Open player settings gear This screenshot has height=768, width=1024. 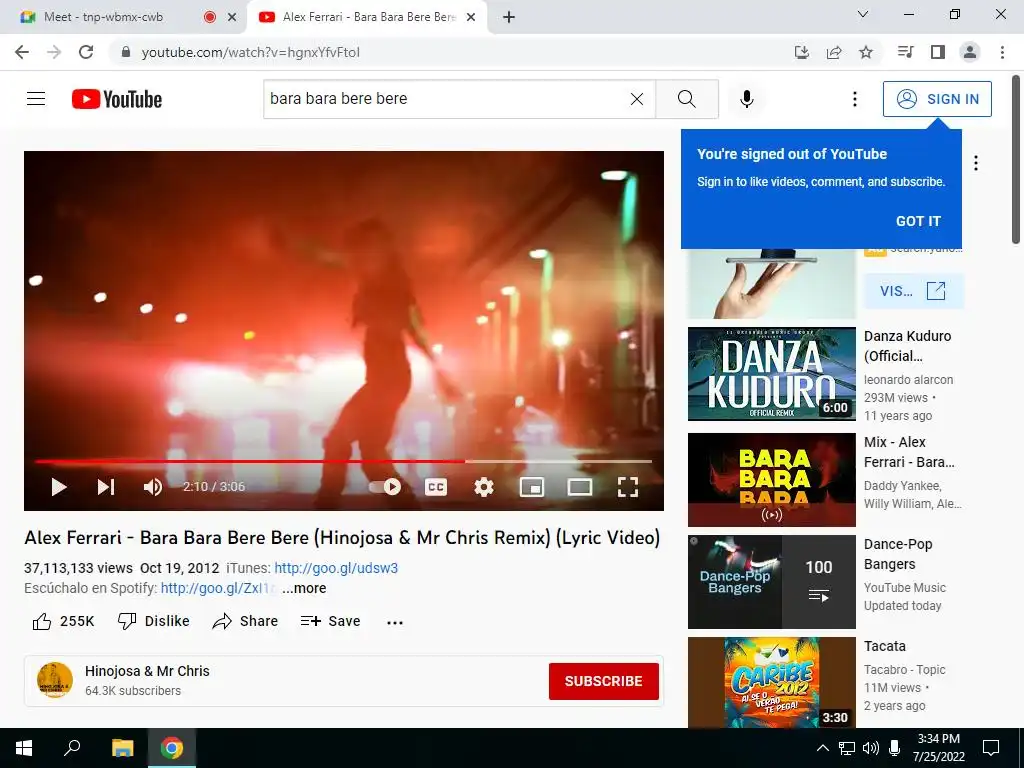pos(483,487)
